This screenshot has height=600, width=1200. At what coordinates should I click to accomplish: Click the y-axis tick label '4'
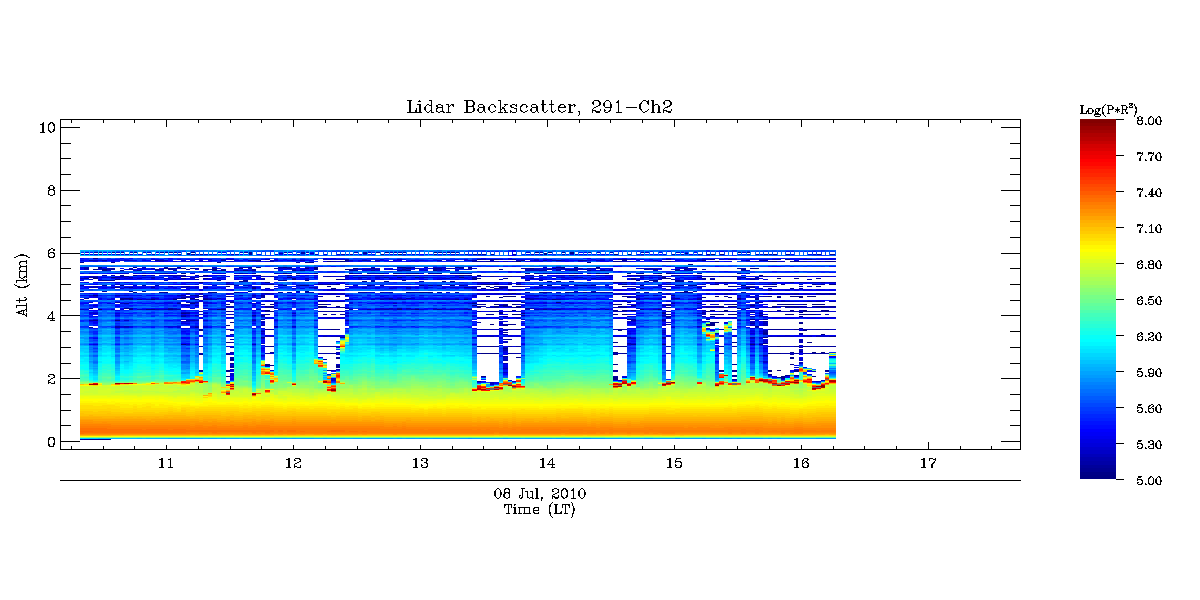(50, 316)
